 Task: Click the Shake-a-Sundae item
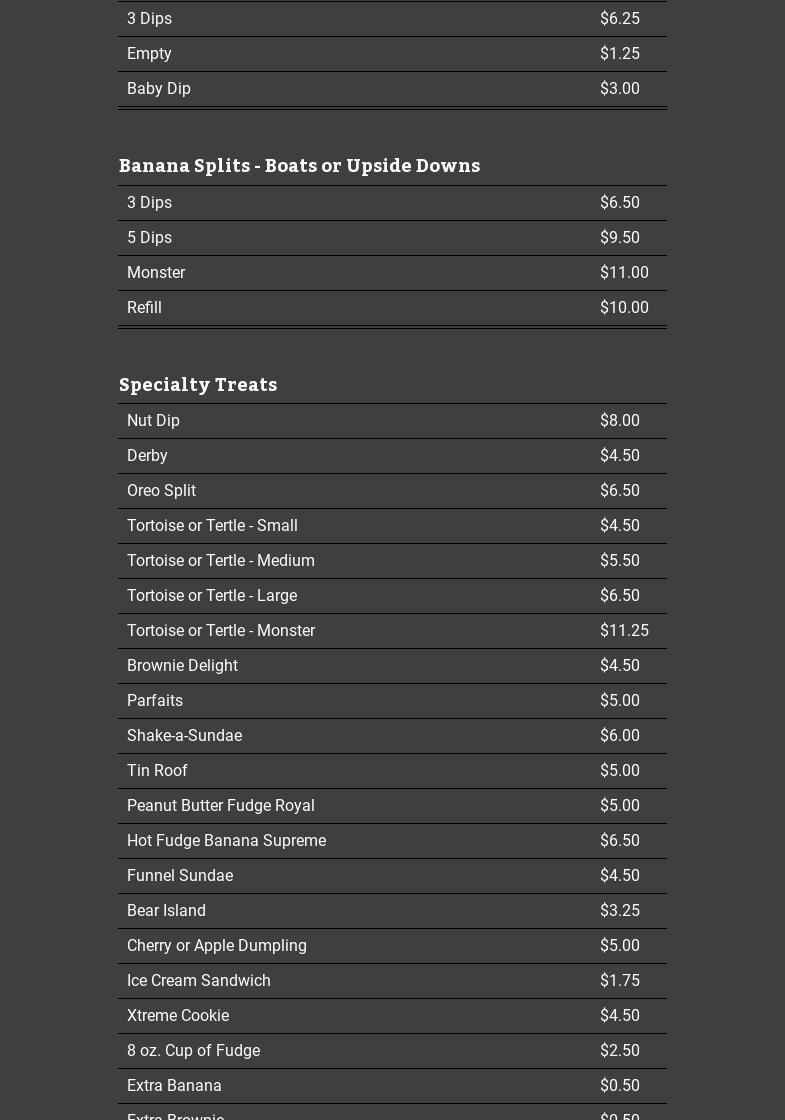184,736
